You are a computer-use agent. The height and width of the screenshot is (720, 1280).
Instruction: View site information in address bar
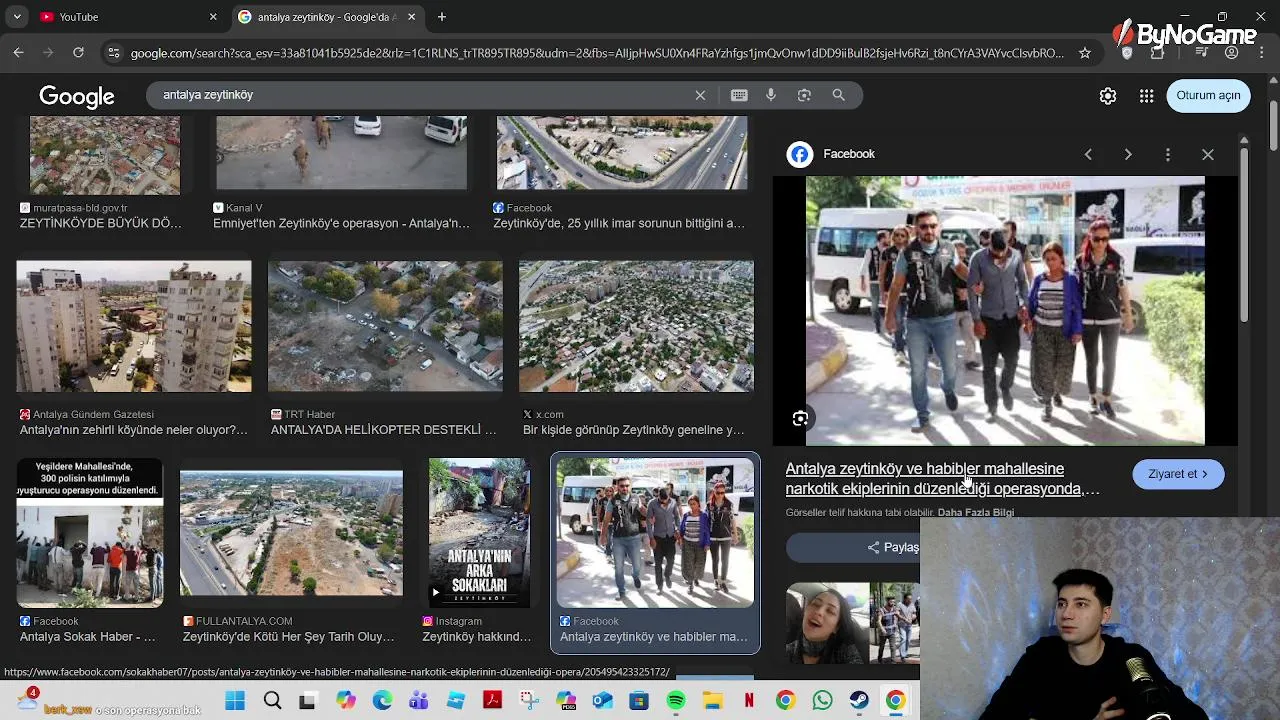113,53
